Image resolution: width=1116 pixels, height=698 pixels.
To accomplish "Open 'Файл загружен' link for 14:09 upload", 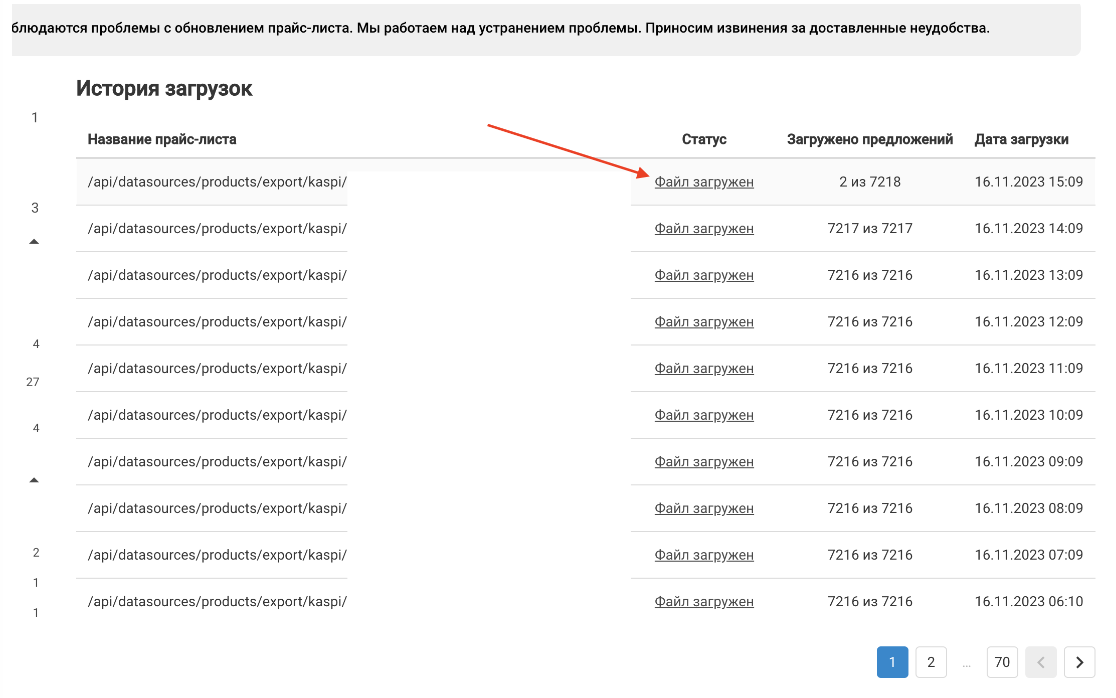I will [704, 229].
